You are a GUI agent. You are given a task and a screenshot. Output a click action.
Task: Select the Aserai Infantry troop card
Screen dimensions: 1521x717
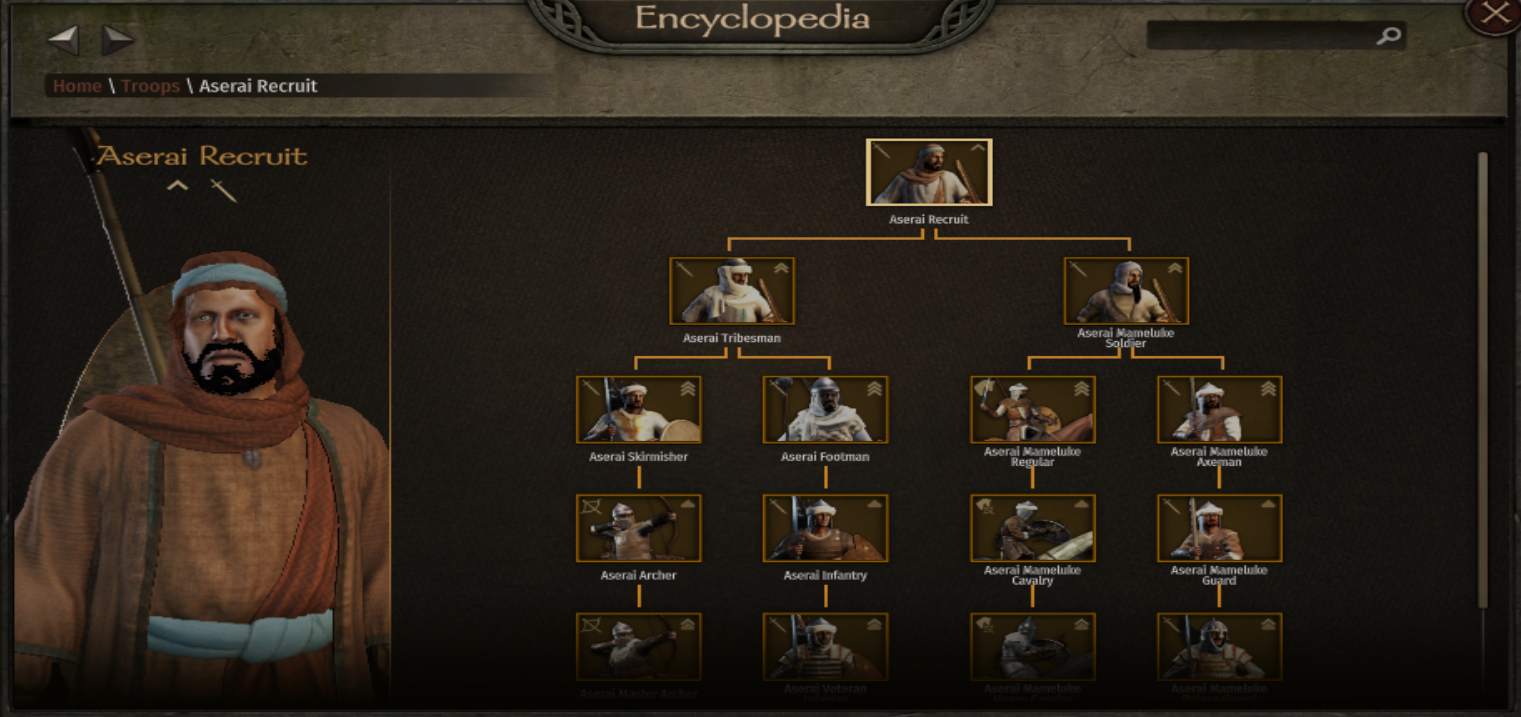coord(825,528)
